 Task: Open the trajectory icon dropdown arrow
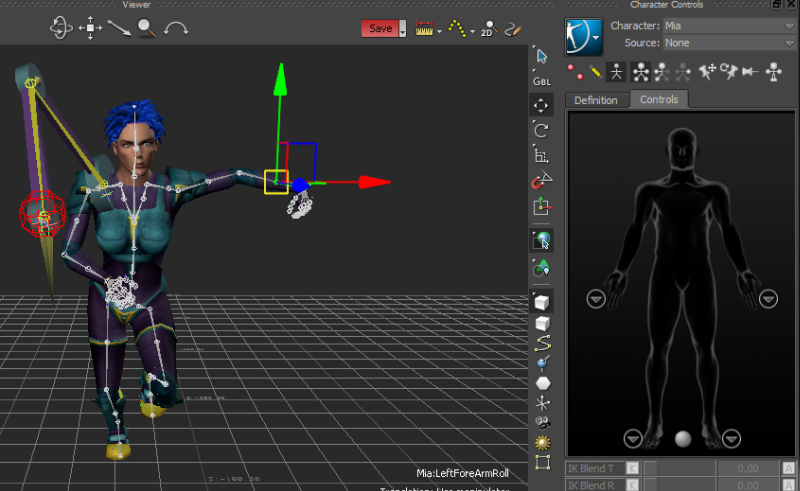[472, 32]
